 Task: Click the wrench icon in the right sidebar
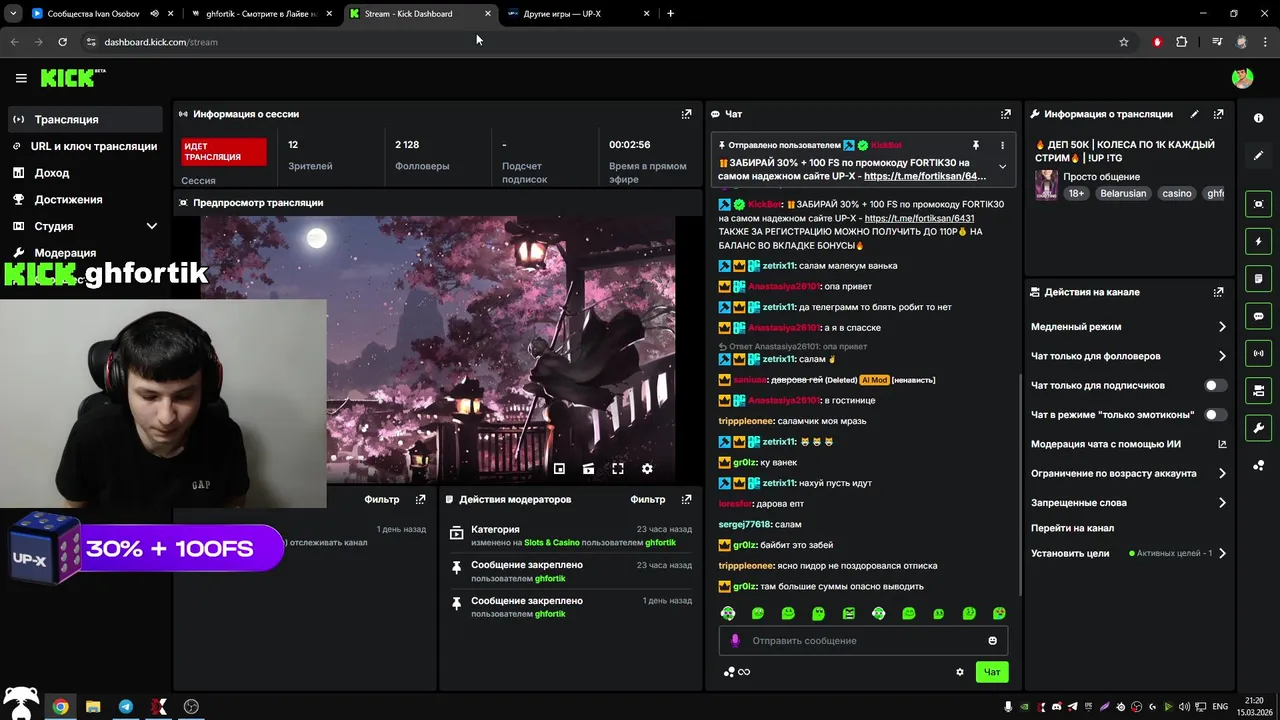pyautogui.click(x=1258, y=428)
